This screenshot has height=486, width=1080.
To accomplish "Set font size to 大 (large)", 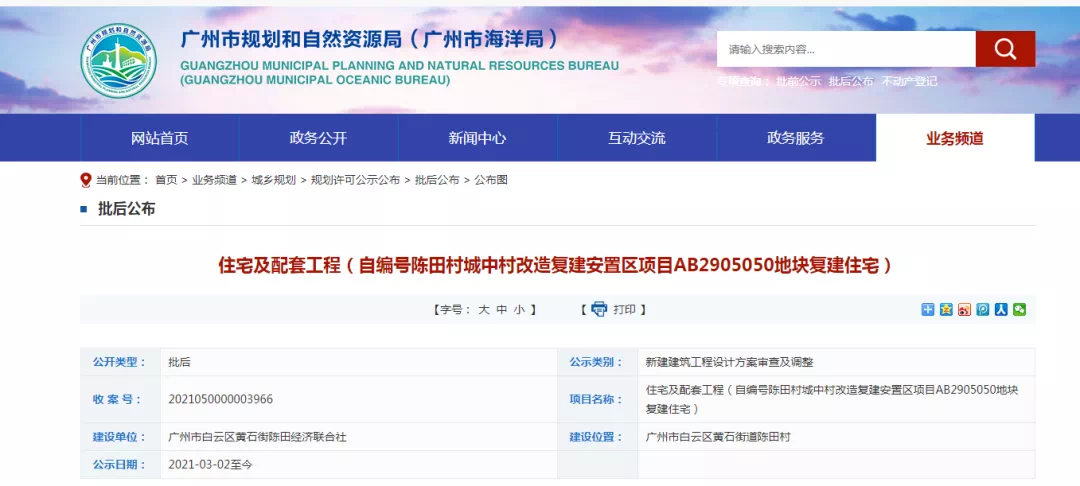I will coord(484,310).
